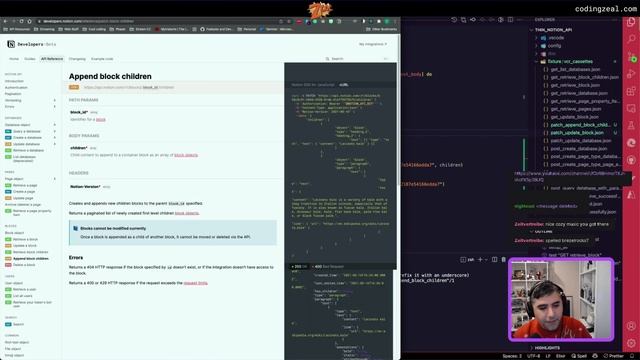
Task: Open the API Reference tab
Action: [52, 59]
